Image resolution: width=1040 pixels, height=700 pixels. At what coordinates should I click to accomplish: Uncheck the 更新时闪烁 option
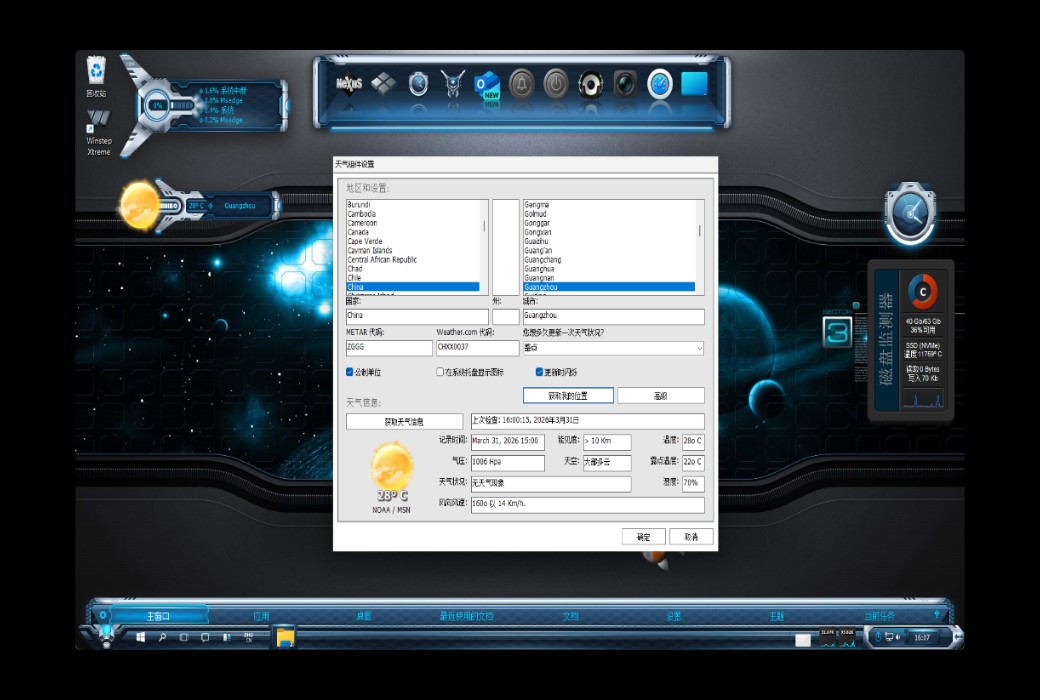pos(538,372)
